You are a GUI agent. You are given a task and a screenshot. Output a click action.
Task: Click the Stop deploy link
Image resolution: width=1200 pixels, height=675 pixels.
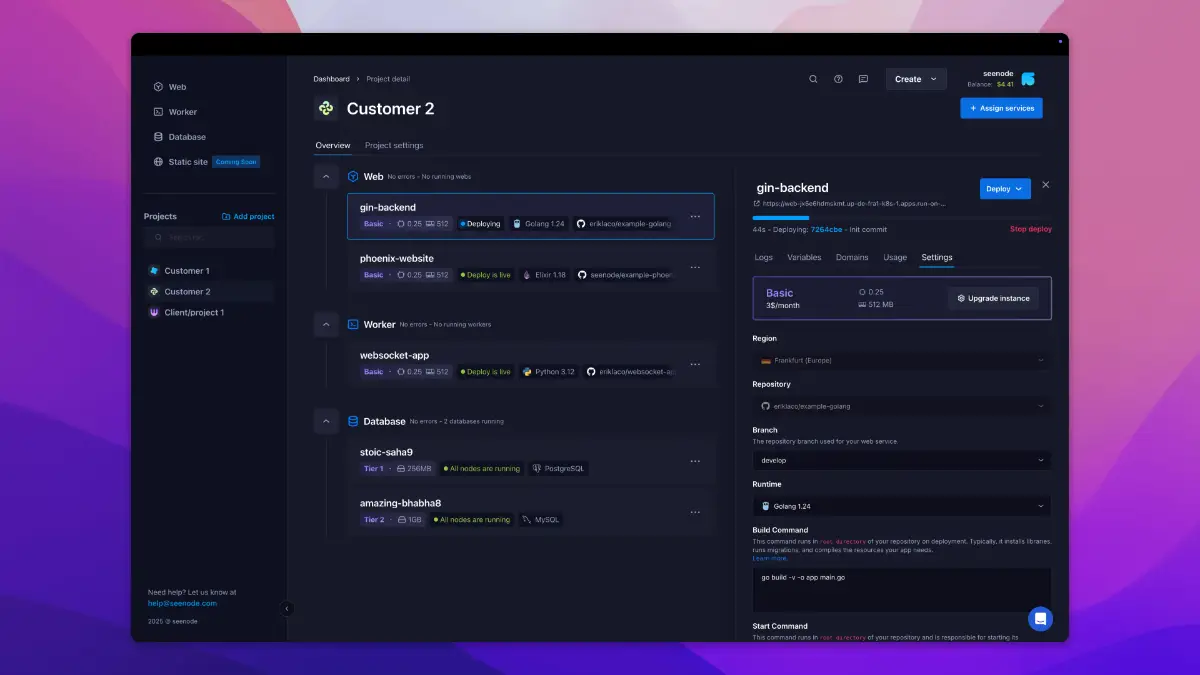click(x=1030, y=229)
